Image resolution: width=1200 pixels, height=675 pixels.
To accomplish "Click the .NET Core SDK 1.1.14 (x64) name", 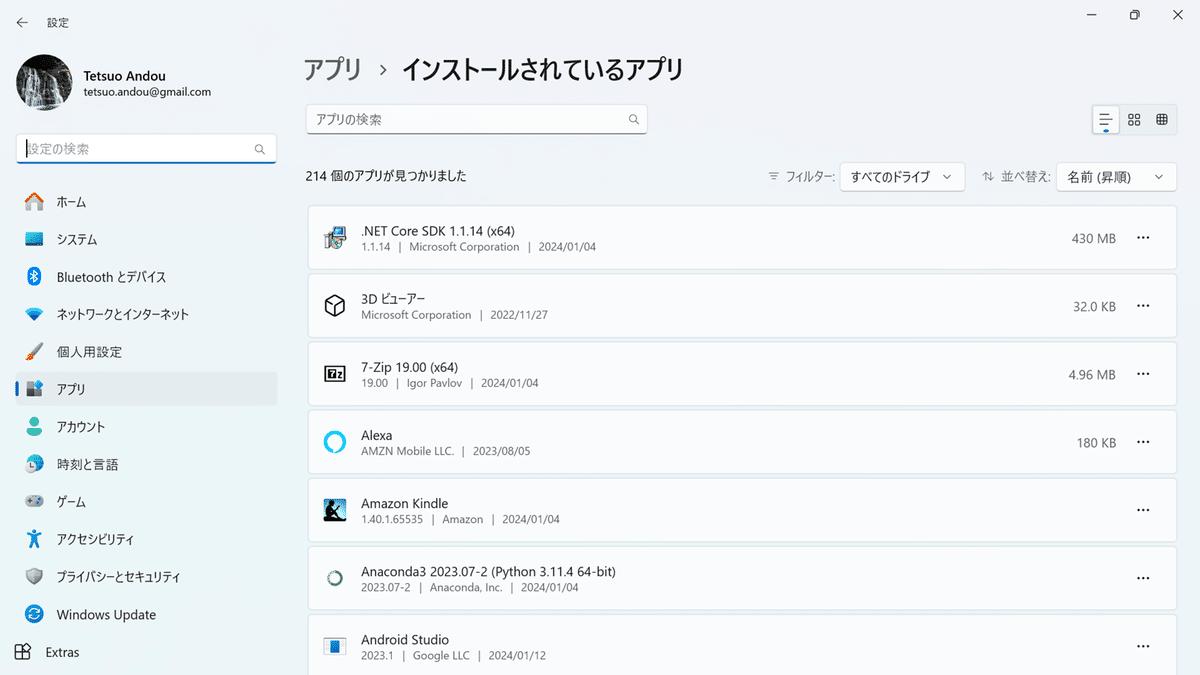I will (x=438, y=231).
